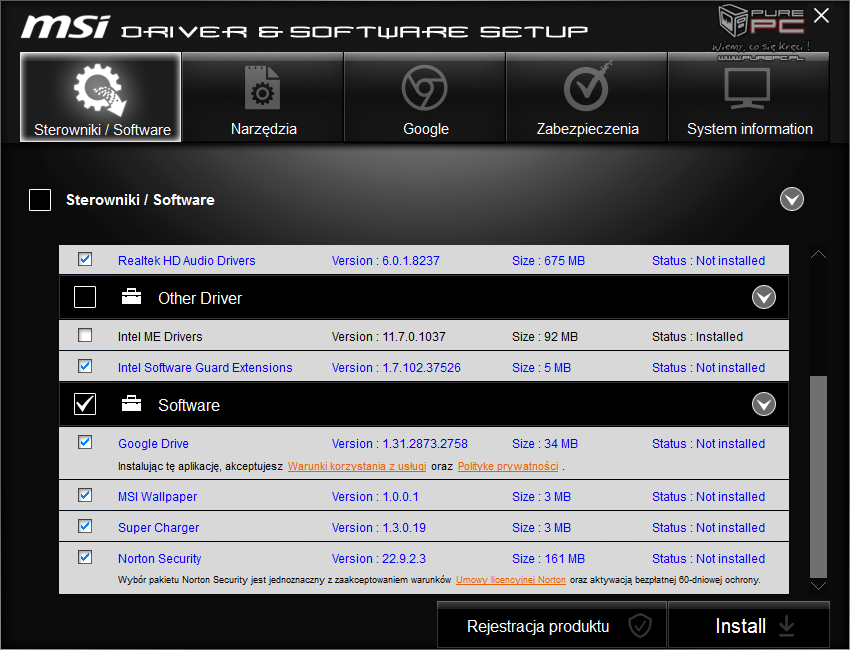Click Size : 161 MB text
This screenshot has width=850, height=650.
(x=548, y=558)
